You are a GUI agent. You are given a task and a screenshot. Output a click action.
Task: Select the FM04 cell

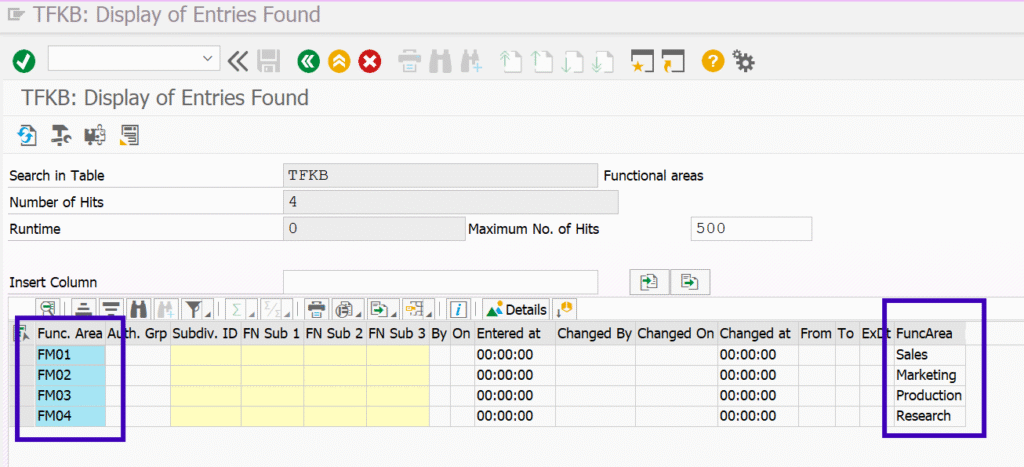(x=70, y=416)
